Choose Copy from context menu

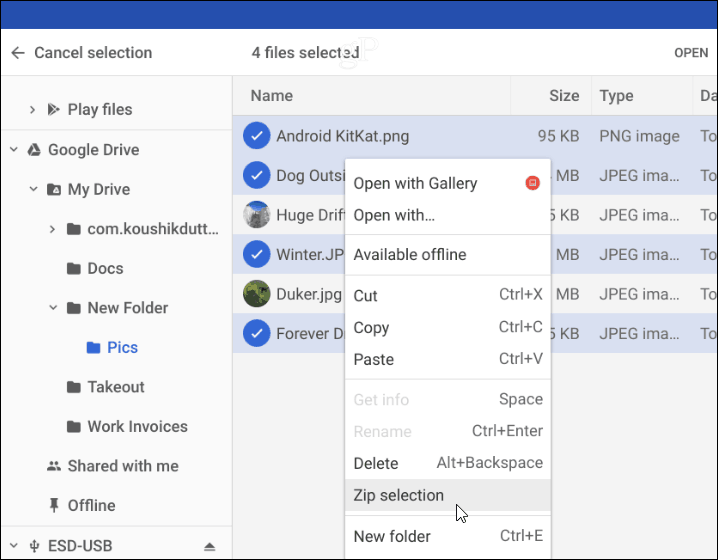coord(447,327)
